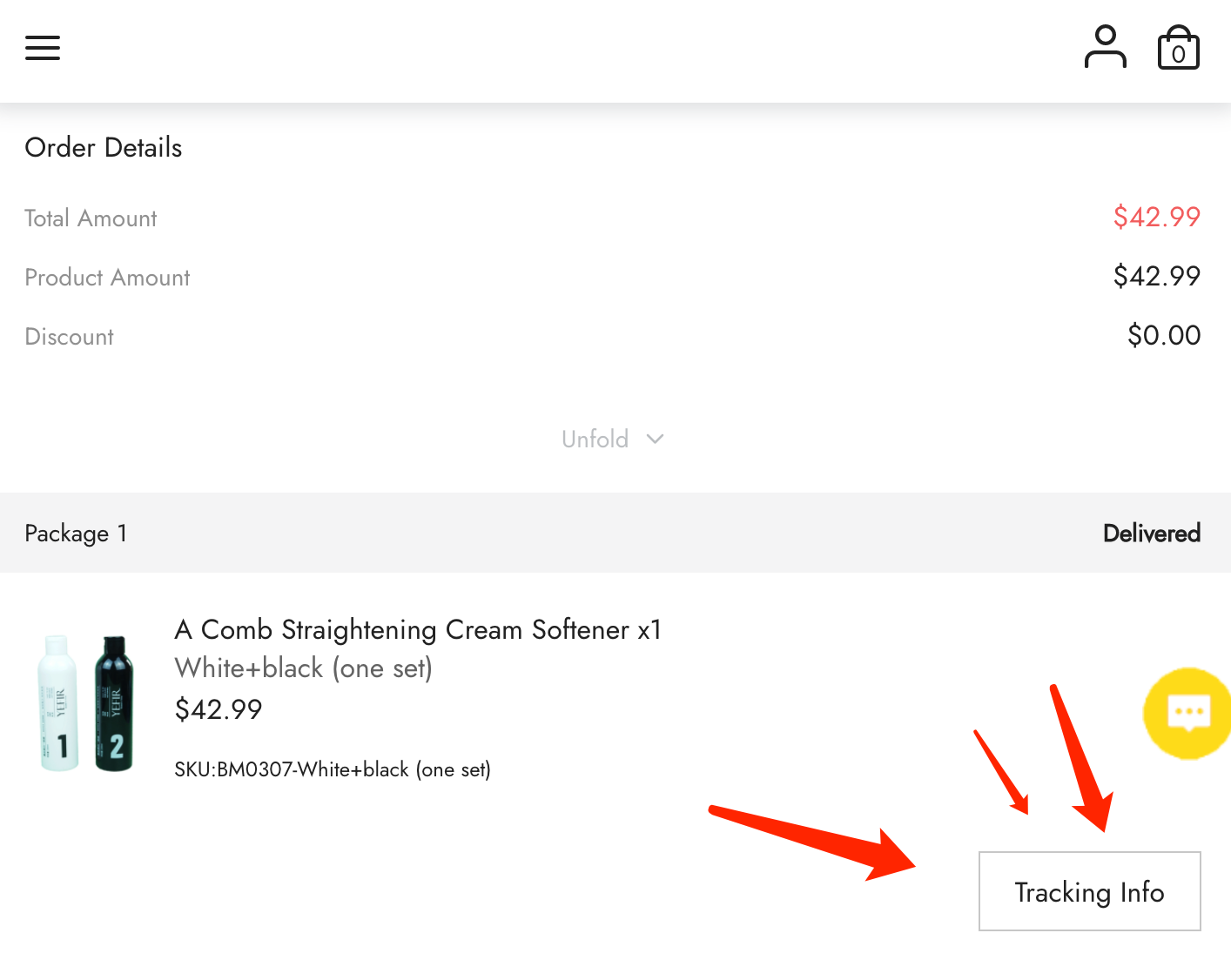This screenshot has height=980, width=1231.
Task: Open the shopping bag cart icon
Action: 1178,47
